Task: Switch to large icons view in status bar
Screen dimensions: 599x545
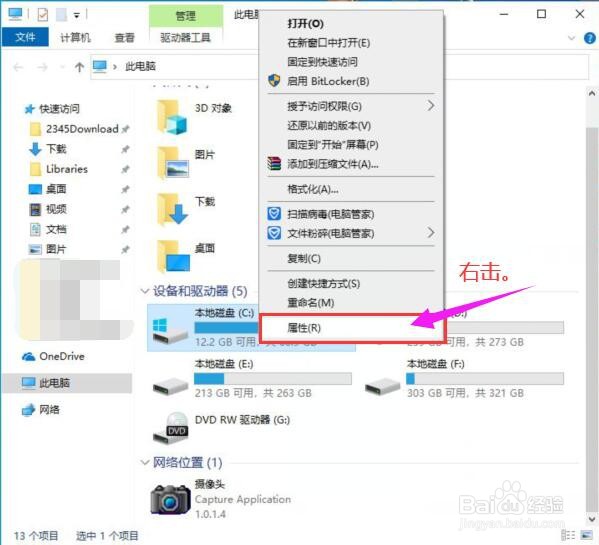Action: coord(586,535)
